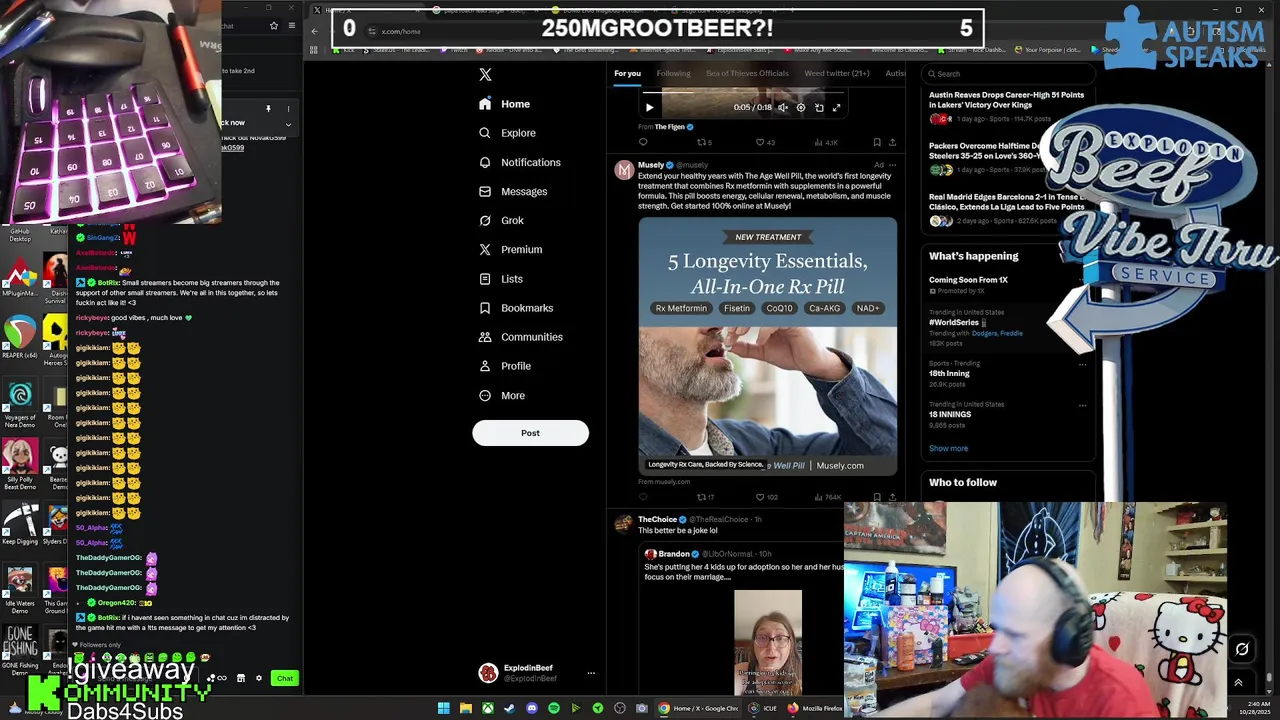Open Grok in the X sidebar
The width and height of the screenshot is (1280, 720).
[x=501, y=220]
